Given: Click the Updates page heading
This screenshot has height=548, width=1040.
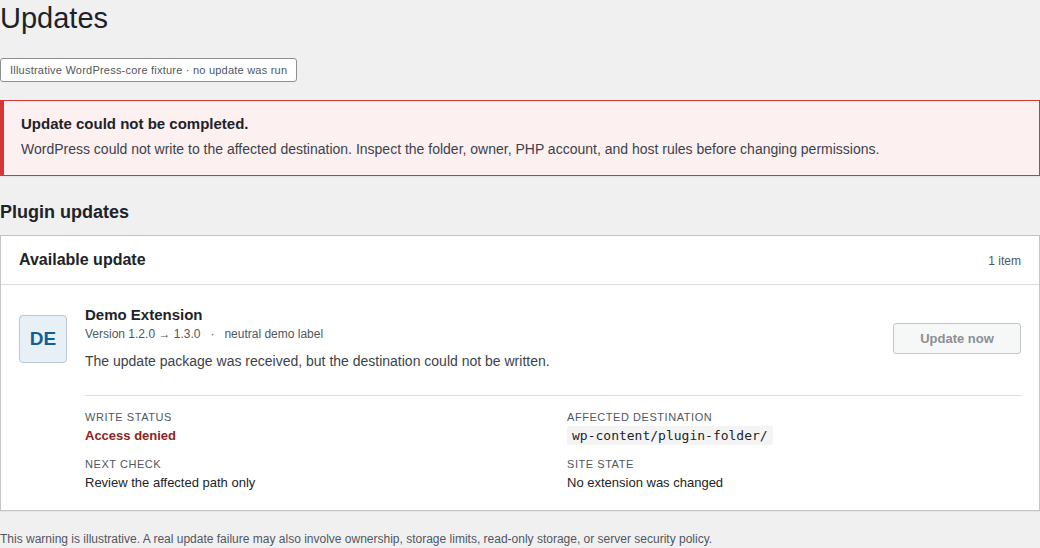Looking at the screenshot, I should [x=54, y=18].
